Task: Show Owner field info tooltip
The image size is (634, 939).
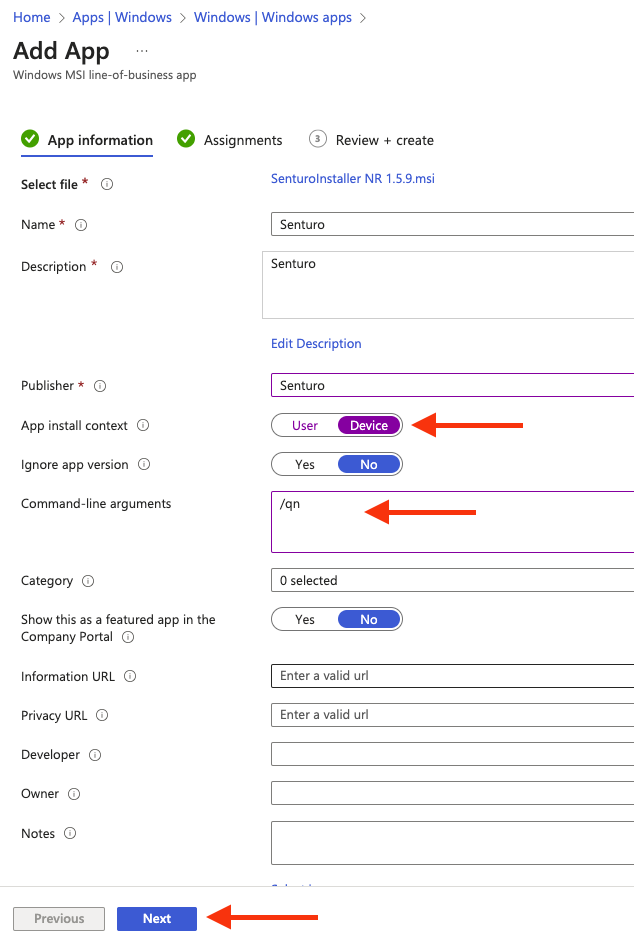Action: point(74,794)
